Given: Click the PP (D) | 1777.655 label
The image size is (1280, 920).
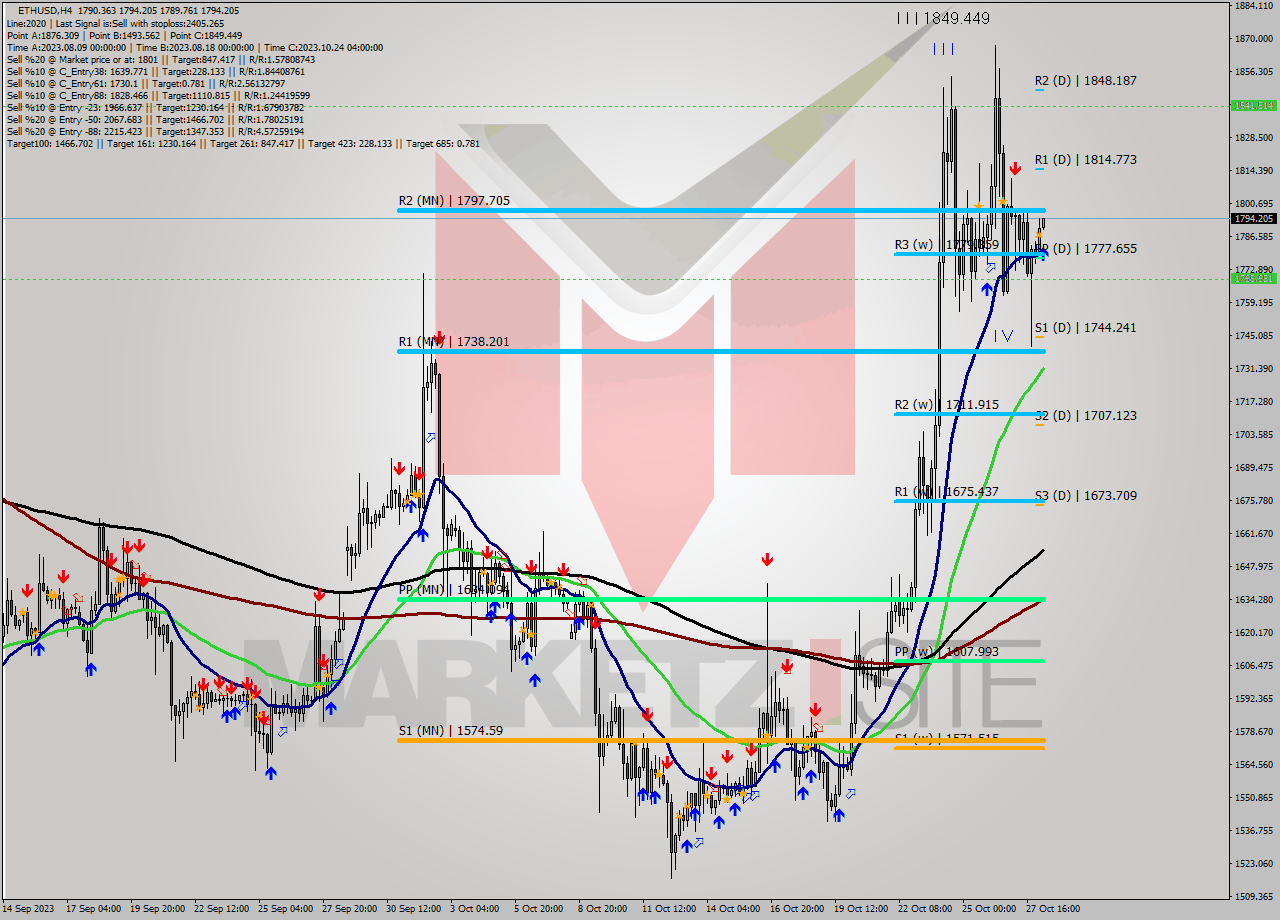Looking at the screenshot, I should [x=1086, y=248].
